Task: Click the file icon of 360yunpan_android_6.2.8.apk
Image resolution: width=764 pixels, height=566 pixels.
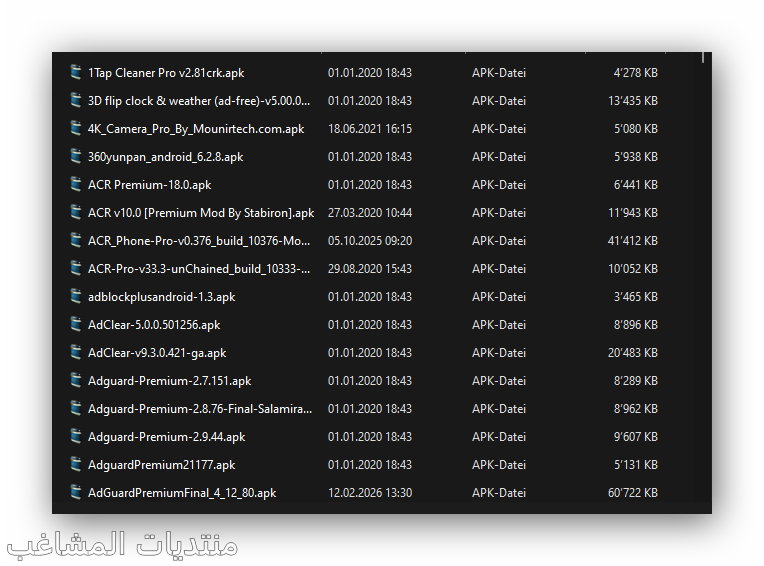Action: point(76,156)
